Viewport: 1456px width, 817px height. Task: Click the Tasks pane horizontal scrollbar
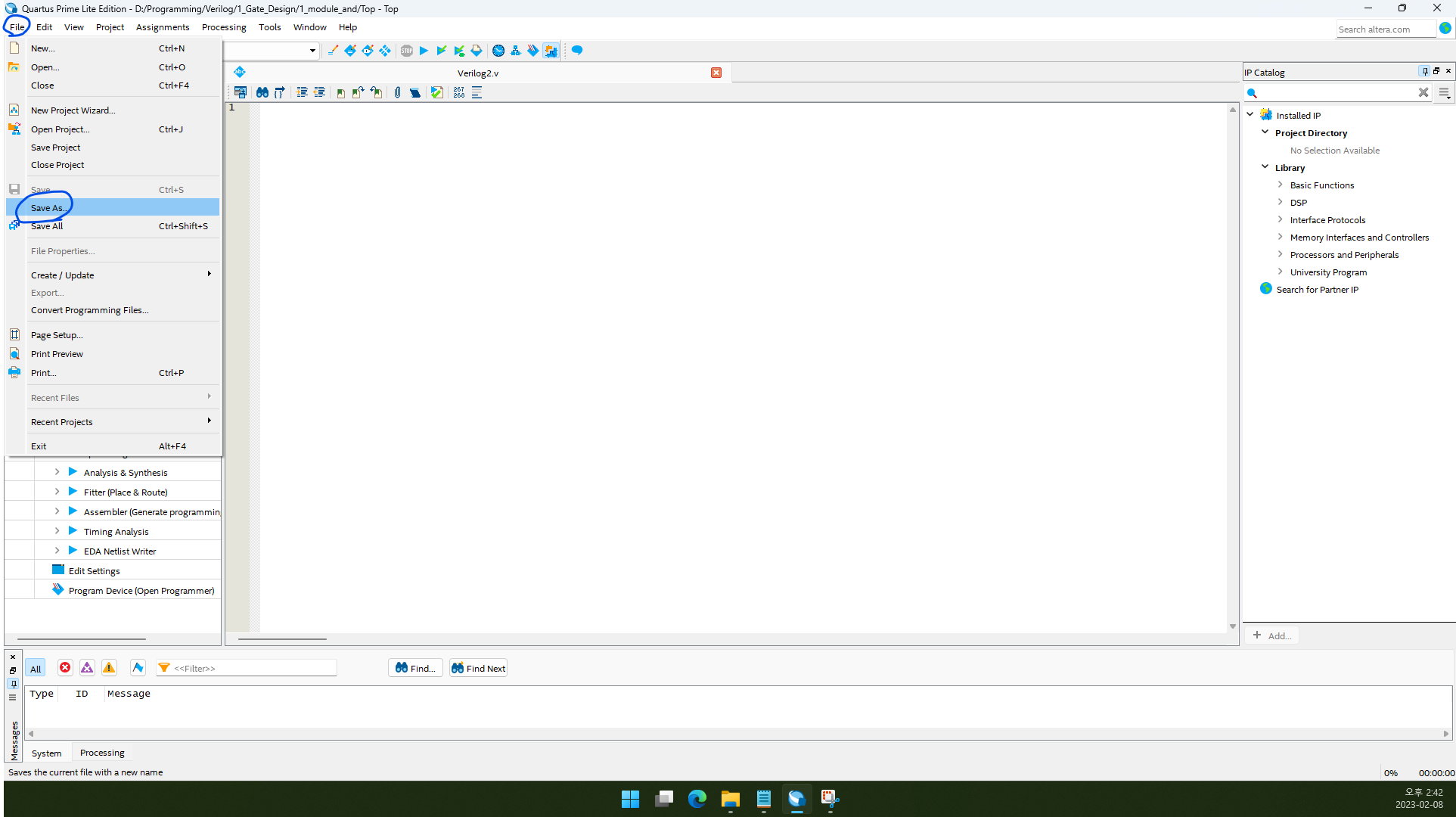(82, 639)
